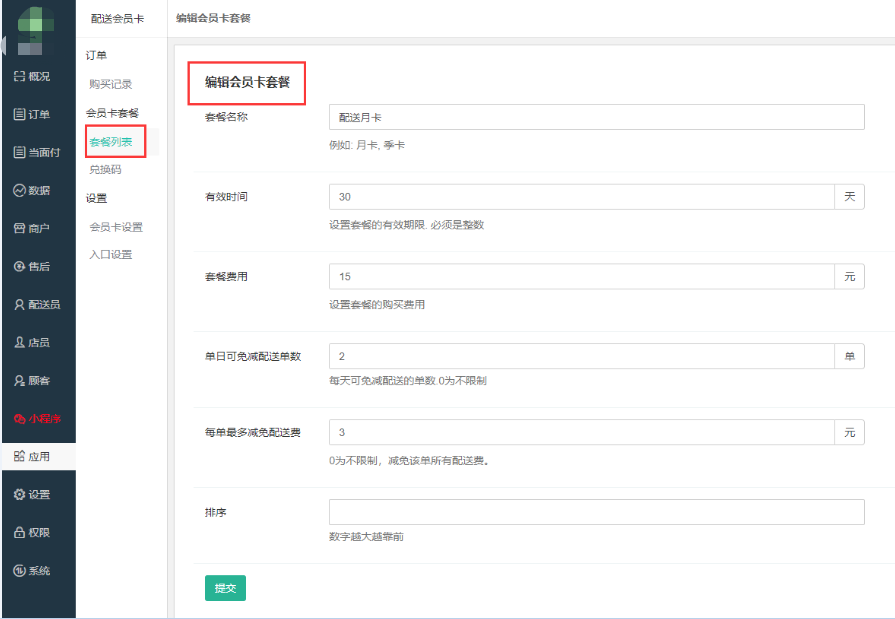Click the 订单 section heading in submenu

[x=96, y=55]
